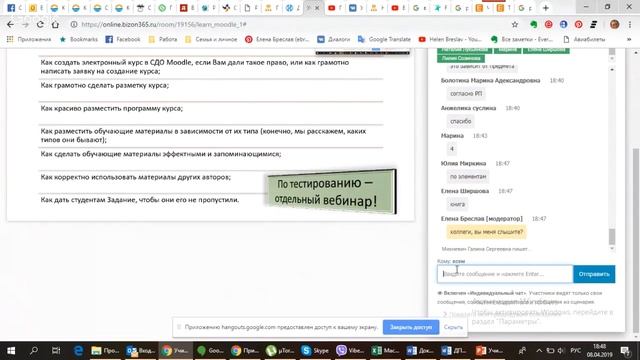
Task: Click the line Как грамотно сделать разметку курса
Action: point(104,85)
